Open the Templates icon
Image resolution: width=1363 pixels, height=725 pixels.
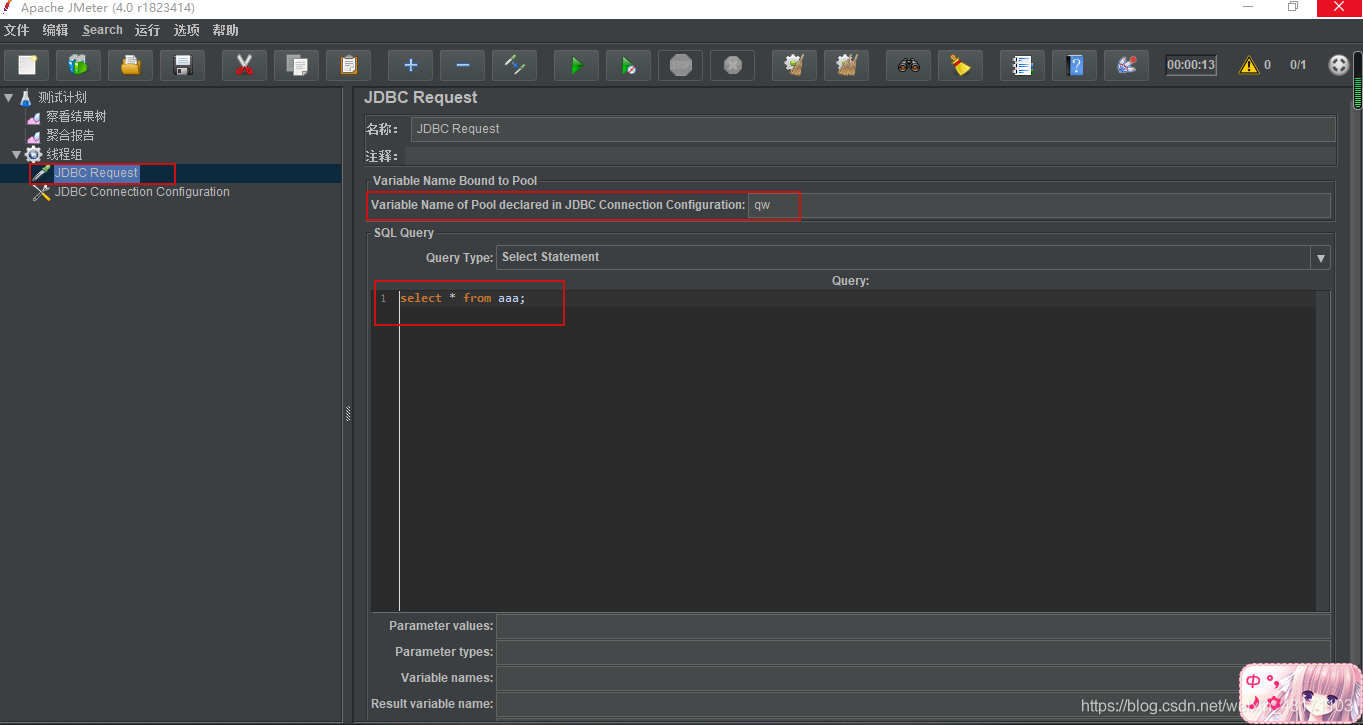(78, 65)
